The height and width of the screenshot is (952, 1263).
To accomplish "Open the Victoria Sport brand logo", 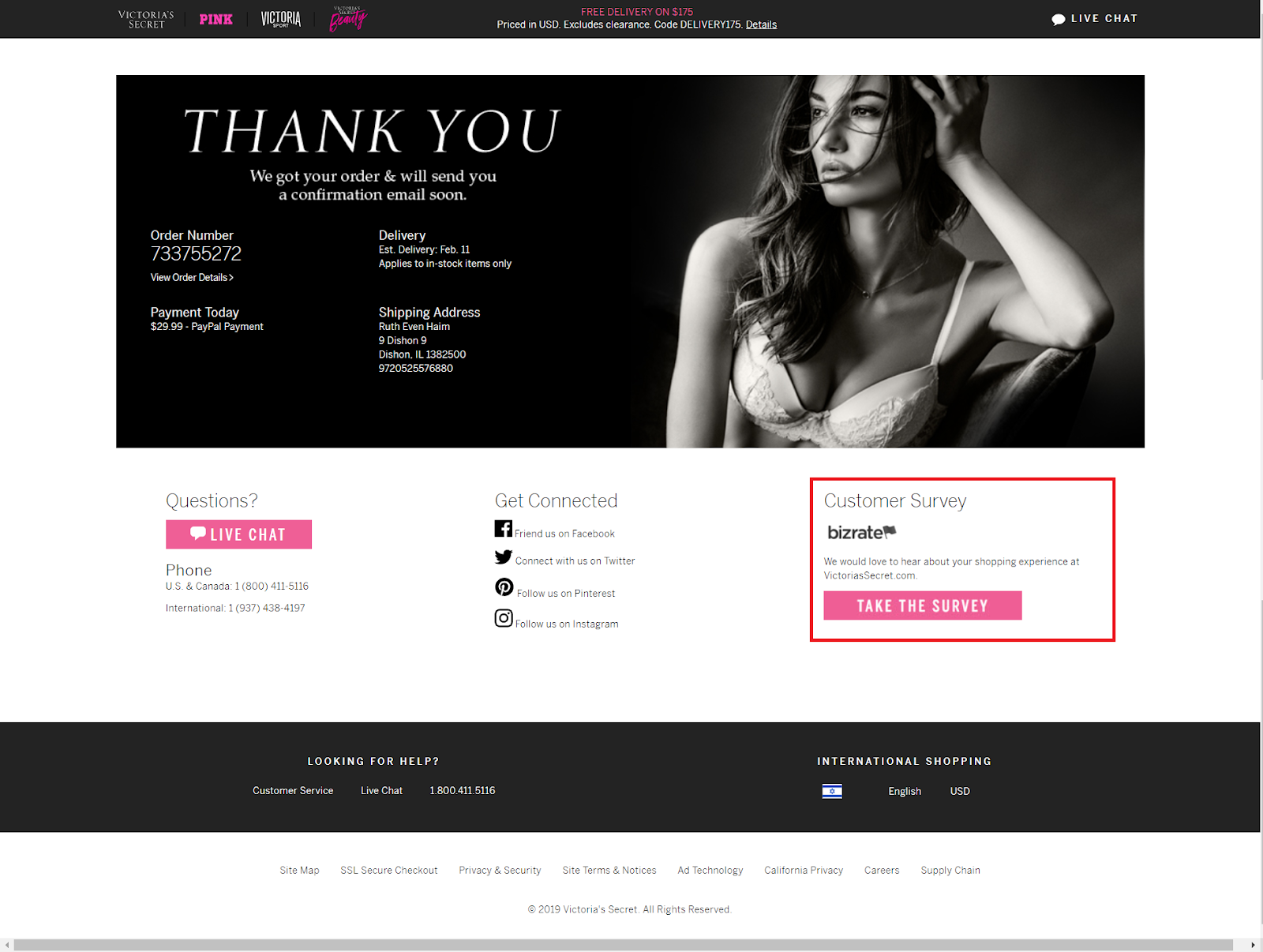I will [281, 19].
